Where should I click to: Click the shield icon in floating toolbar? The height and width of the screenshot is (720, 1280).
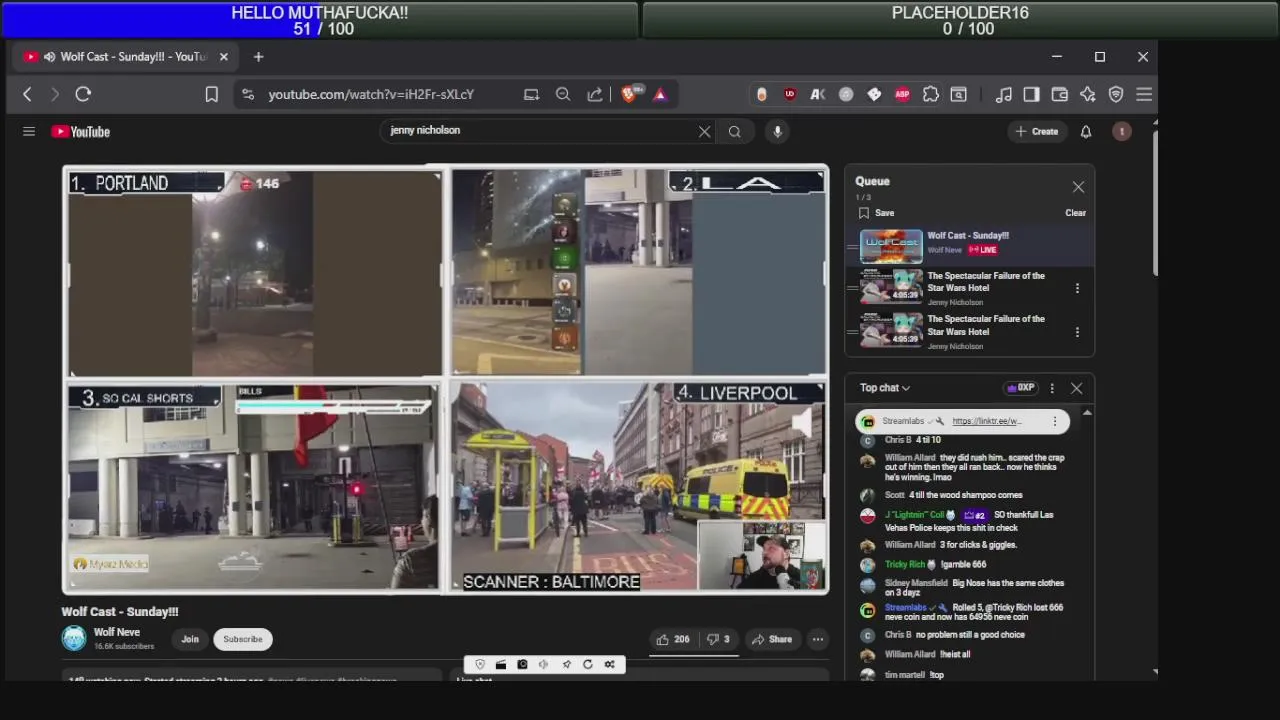tap(480, 665)
